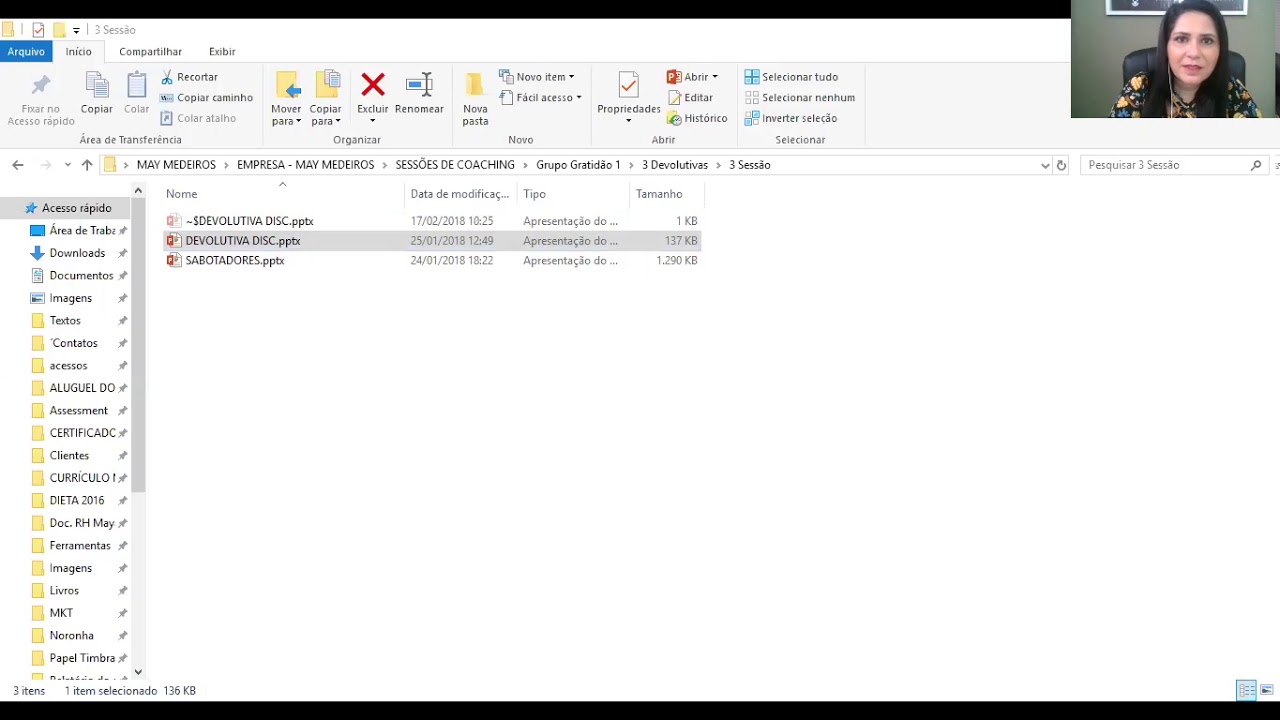The height and width of the screenshot is (720, 1280).
Task: Open the Arquivo menu tab
Action: tap(26, 51)
